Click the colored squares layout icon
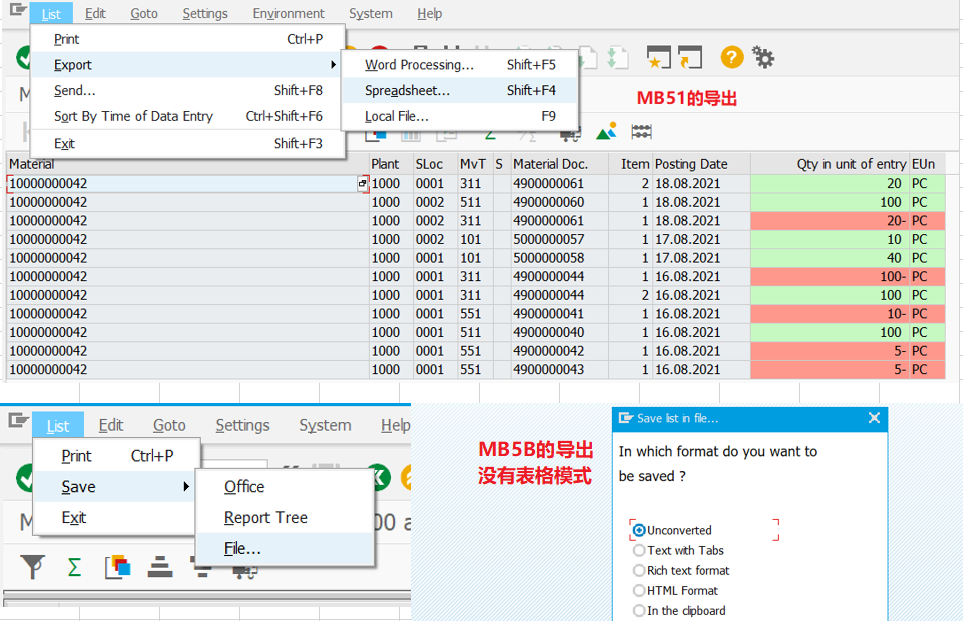The image size is (963, 621). [117, 567]
